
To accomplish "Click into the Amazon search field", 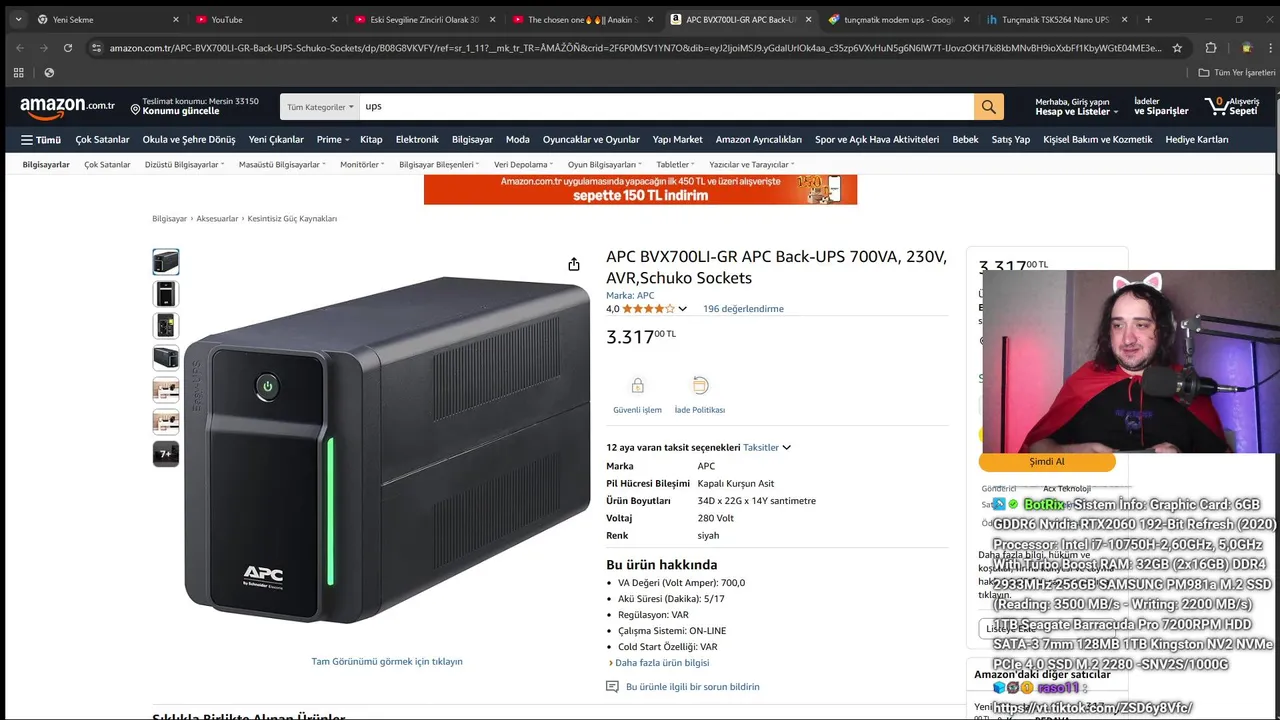I will (666, 106).
